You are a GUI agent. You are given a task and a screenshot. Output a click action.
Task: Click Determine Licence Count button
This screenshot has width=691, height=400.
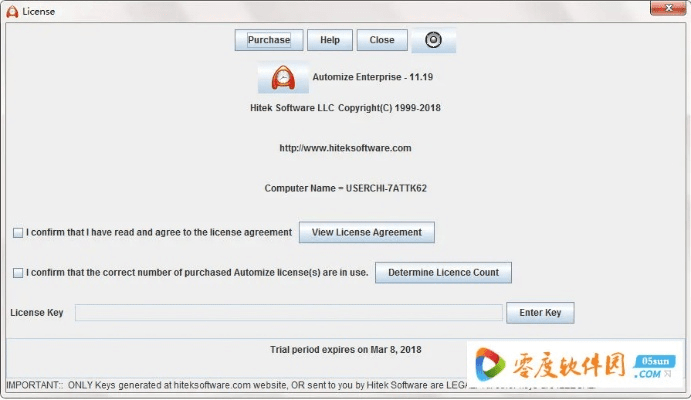click(443, 272)
